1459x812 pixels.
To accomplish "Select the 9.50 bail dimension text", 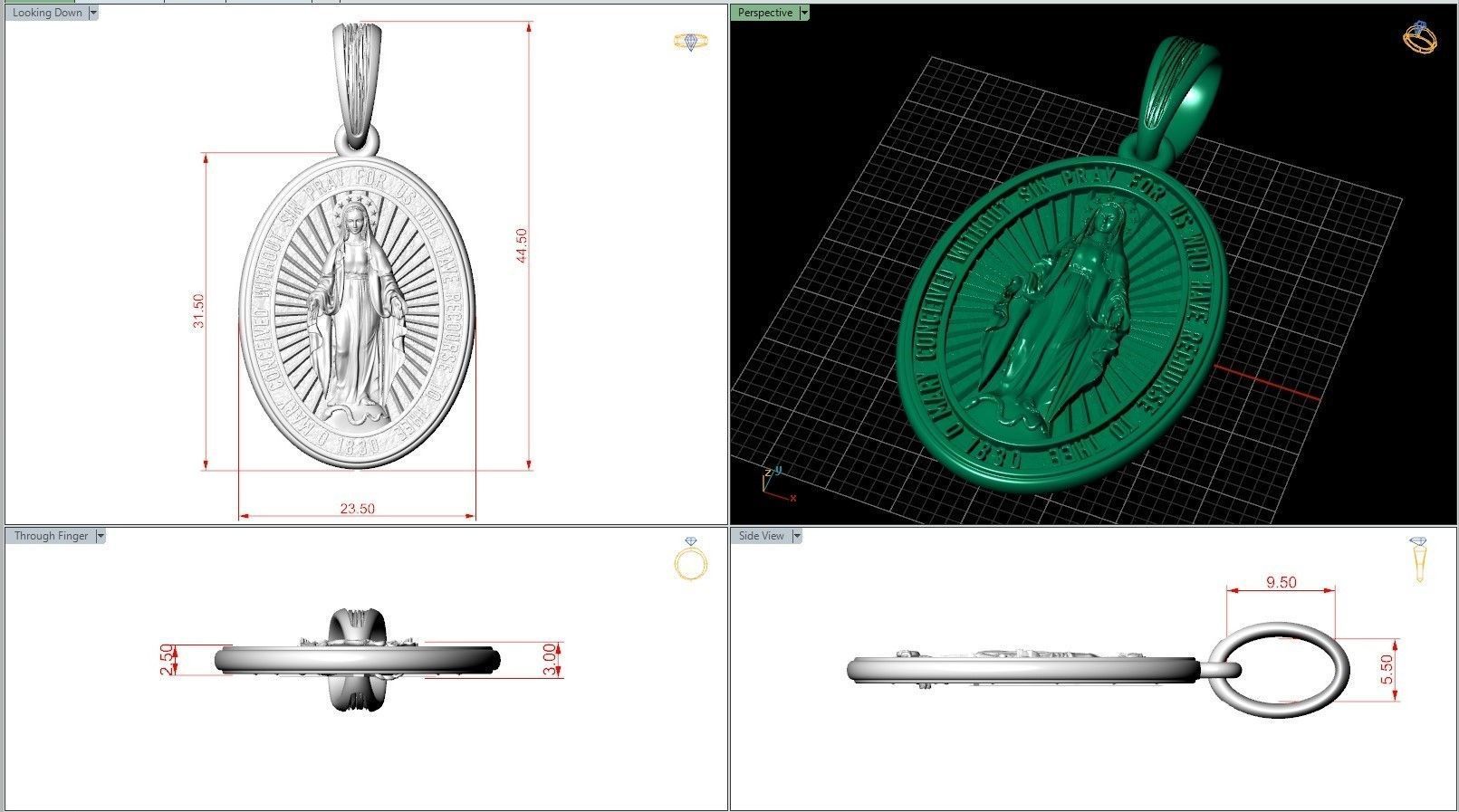I will tap(1281, 582).
